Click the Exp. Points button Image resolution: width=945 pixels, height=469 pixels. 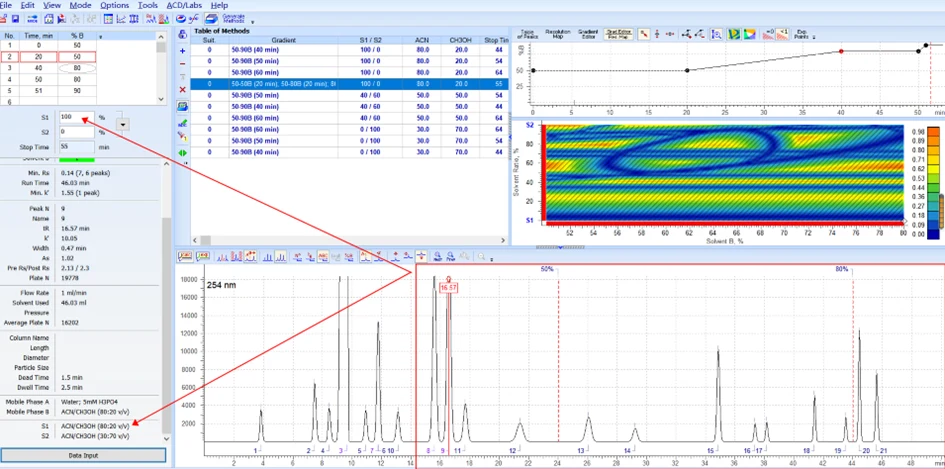[800, 33]
